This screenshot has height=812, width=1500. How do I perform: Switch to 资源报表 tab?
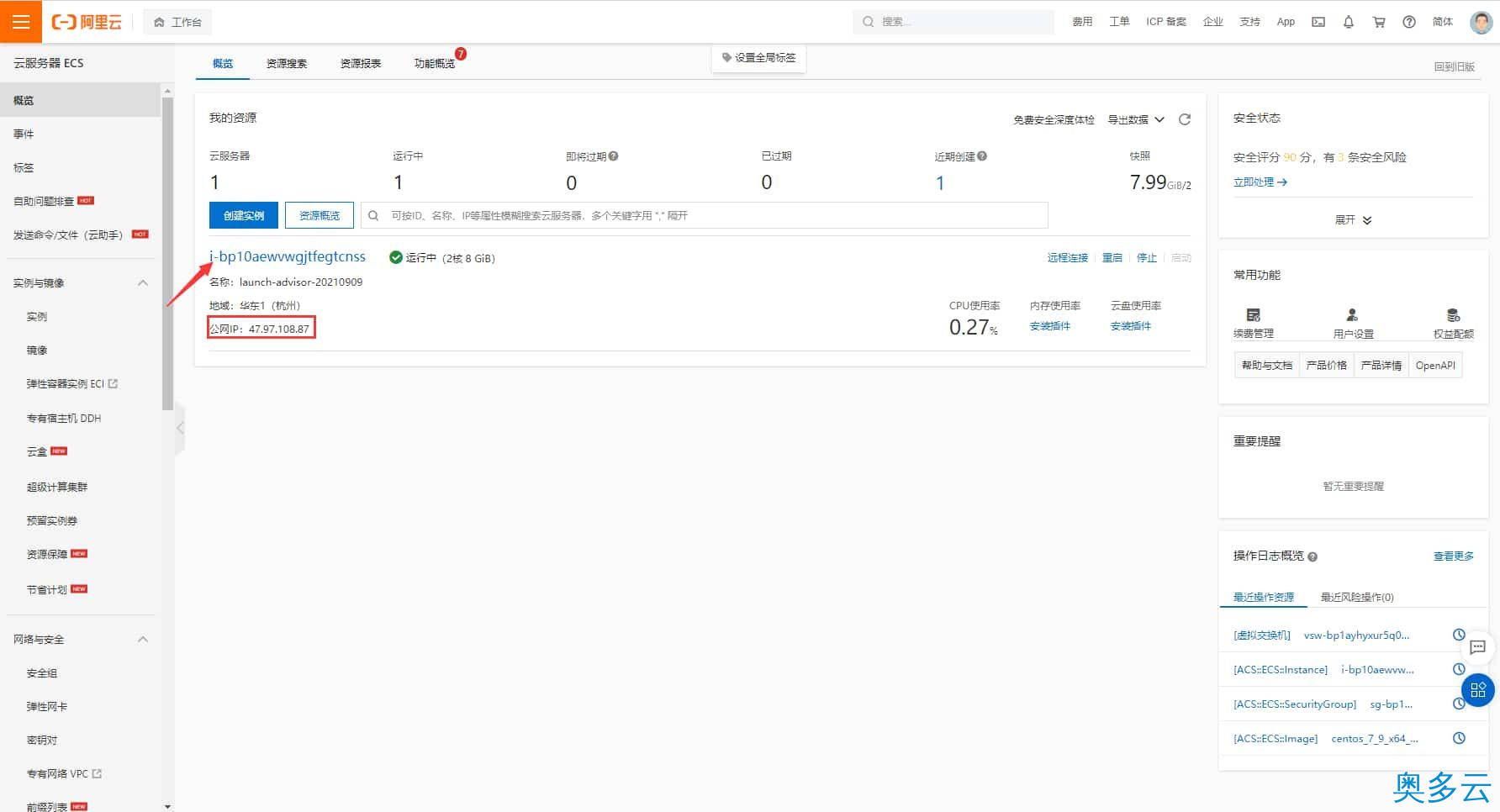[x=361, y=63]
